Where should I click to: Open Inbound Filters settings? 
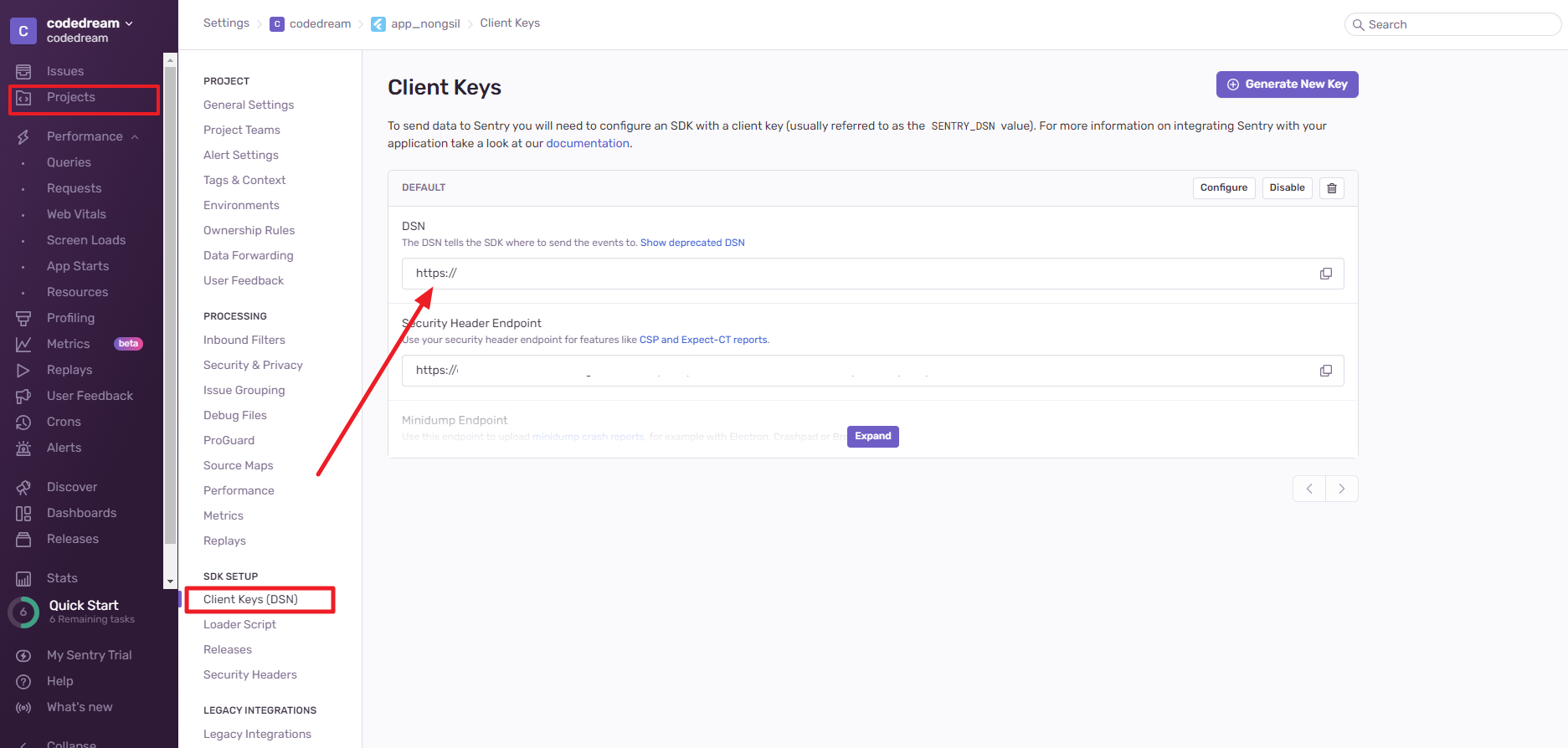(244, 340)
